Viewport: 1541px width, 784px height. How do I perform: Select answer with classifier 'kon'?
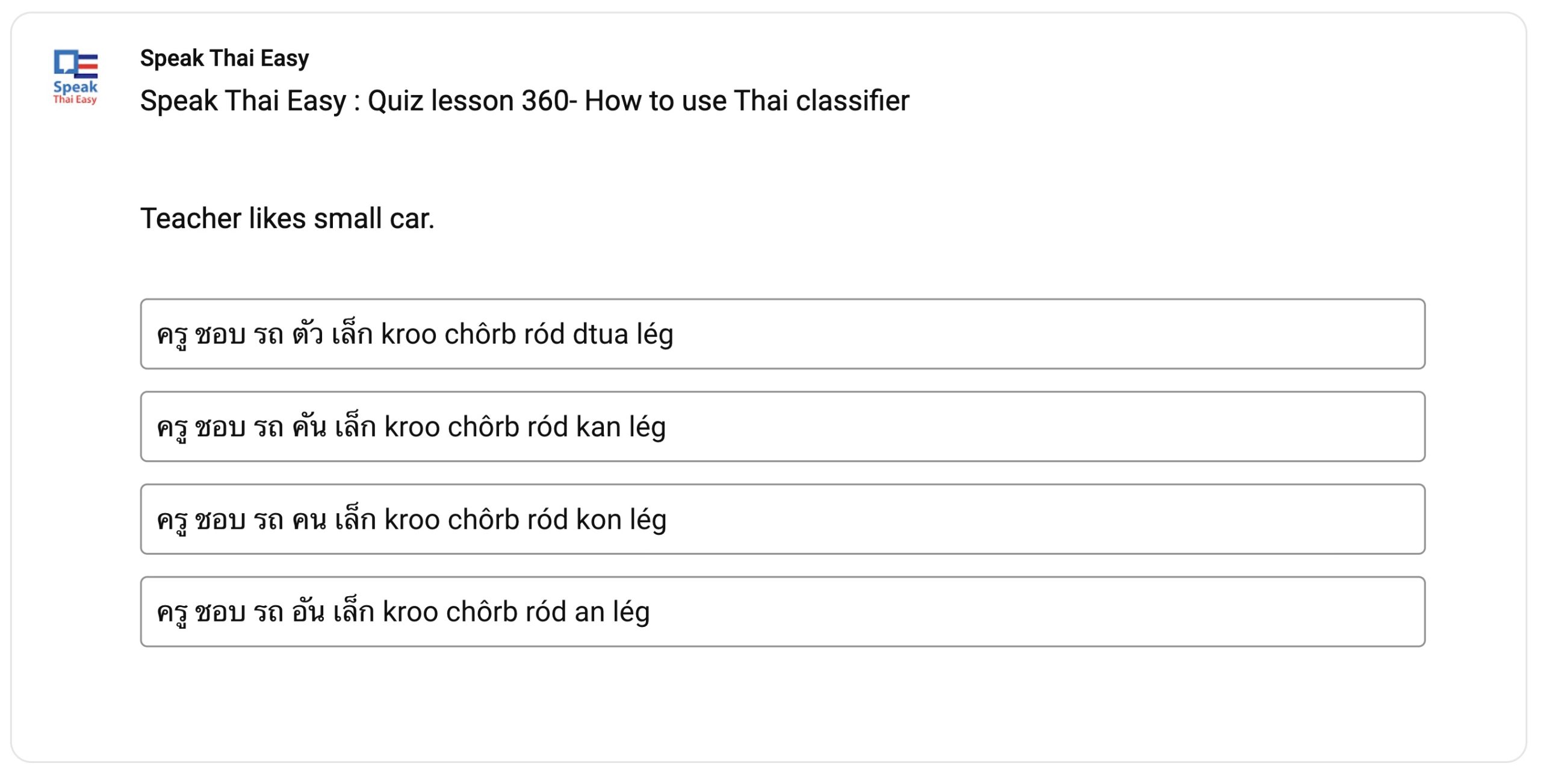click(x=783, y=519)
